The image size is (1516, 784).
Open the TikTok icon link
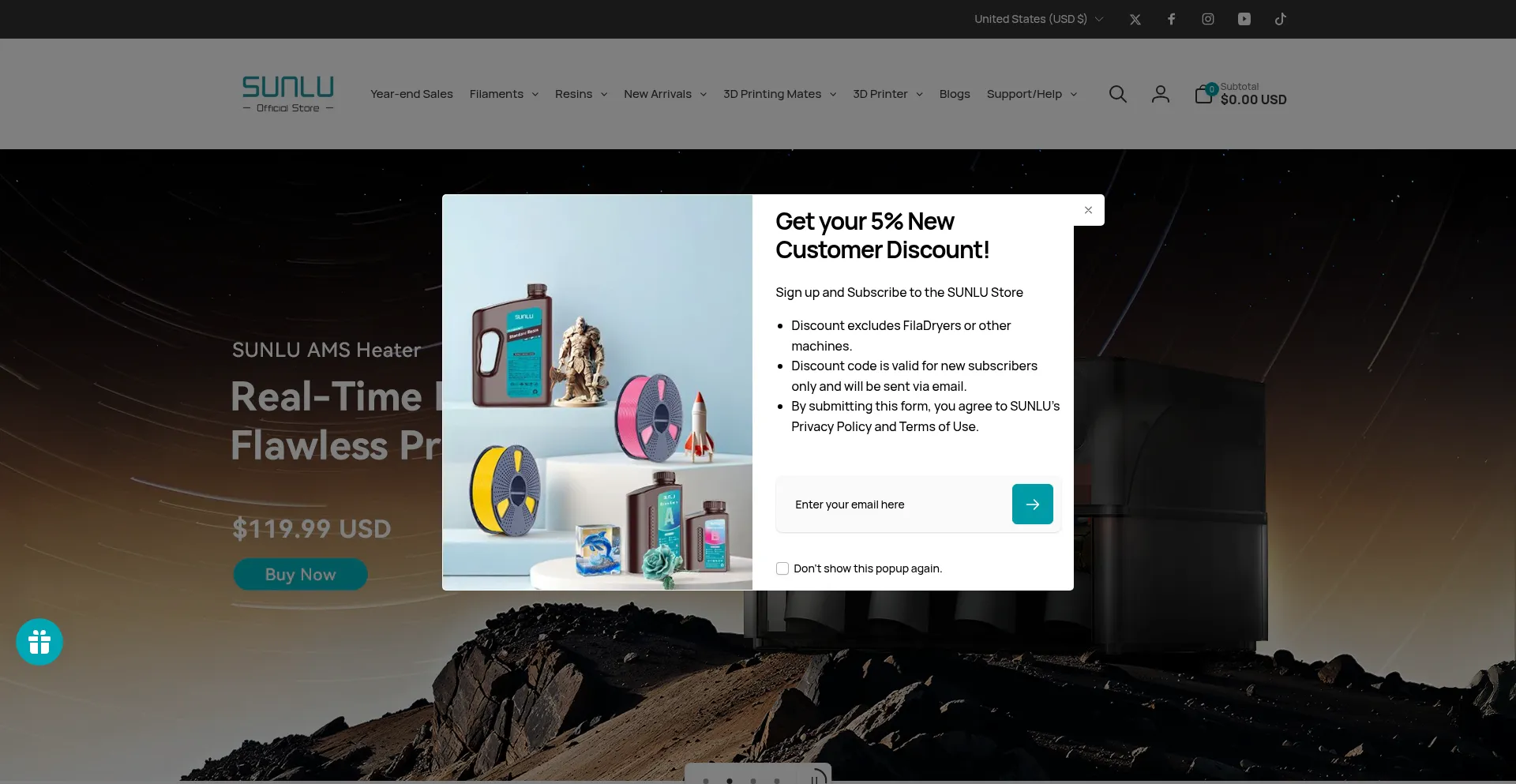coord(1280,19)
